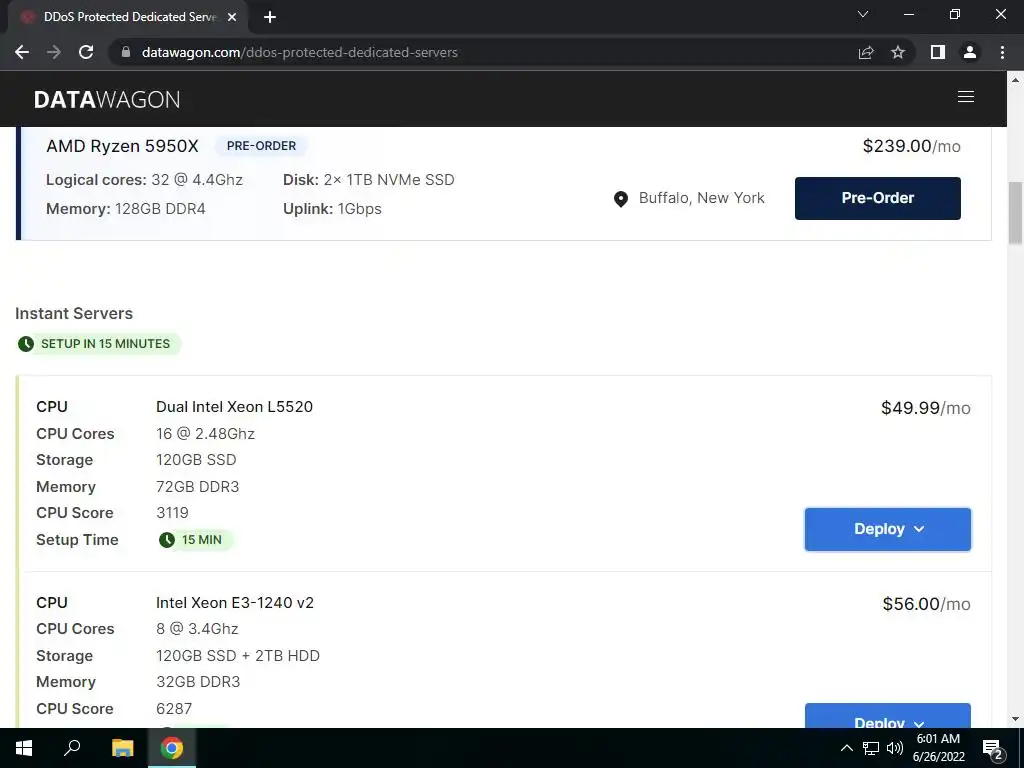This screenshot has width=1024, height=768.
Task: Bookmark this page with the star icon
Action: tap(898, 52)
